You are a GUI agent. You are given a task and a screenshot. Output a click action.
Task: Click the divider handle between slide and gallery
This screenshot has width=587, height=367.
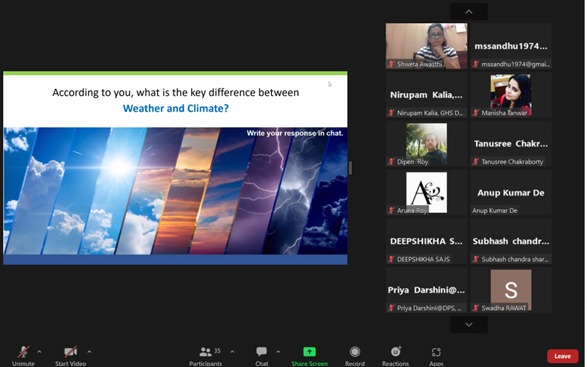[350, 168]
